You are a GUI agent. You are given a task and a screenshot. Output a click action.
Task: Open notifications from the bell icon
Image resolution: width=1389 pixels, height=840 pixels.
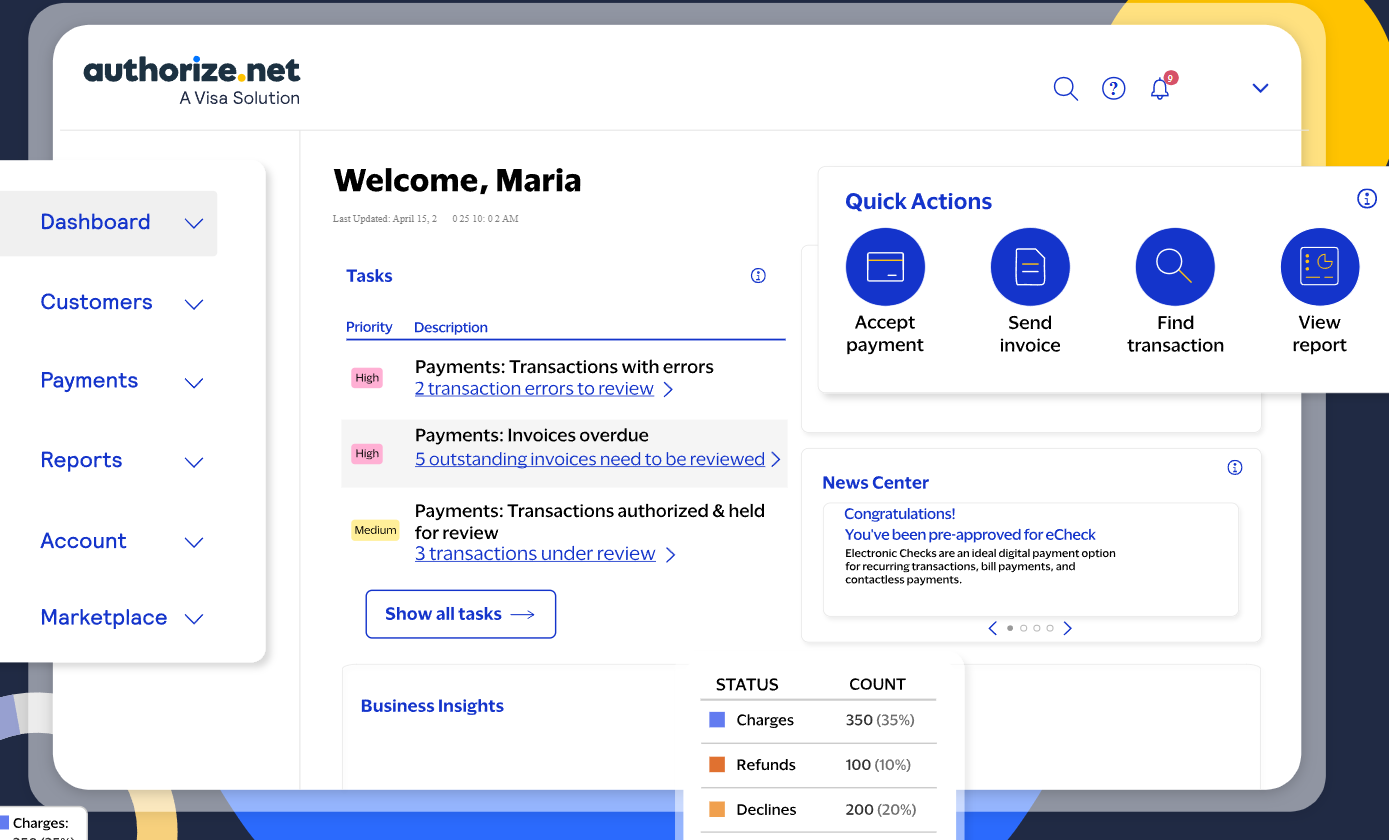point(1160,88)
